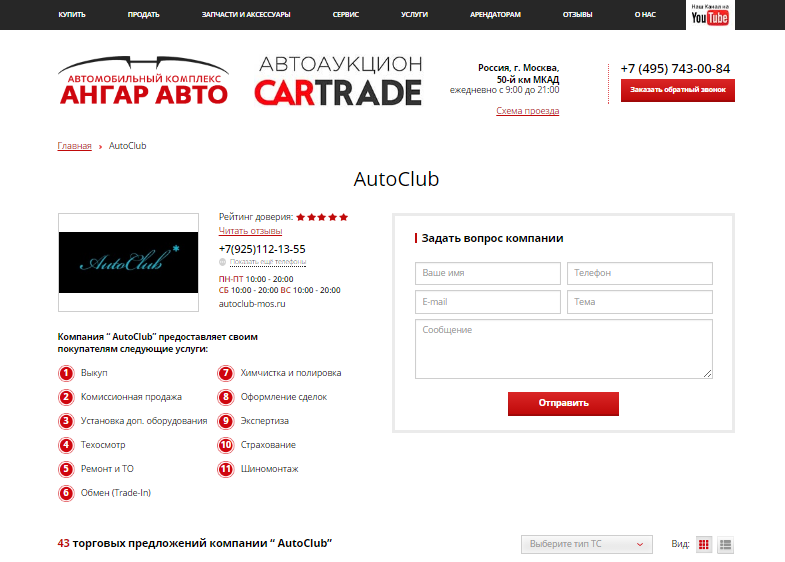Focus the Тема input field

click(640, 302)
